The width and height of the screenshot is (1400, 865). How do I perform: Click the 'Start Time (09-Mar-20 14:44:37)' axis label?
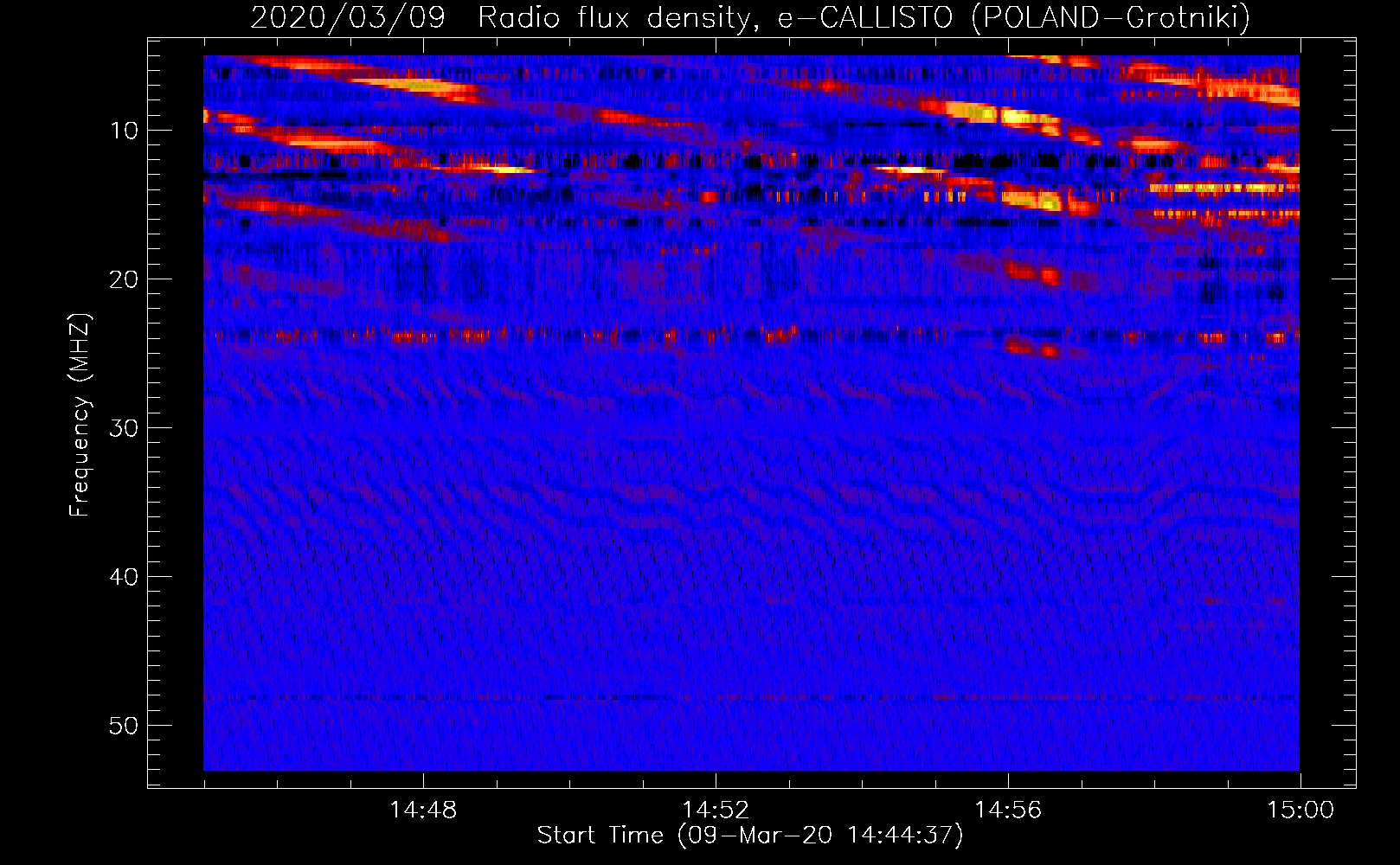coord(750,835)
